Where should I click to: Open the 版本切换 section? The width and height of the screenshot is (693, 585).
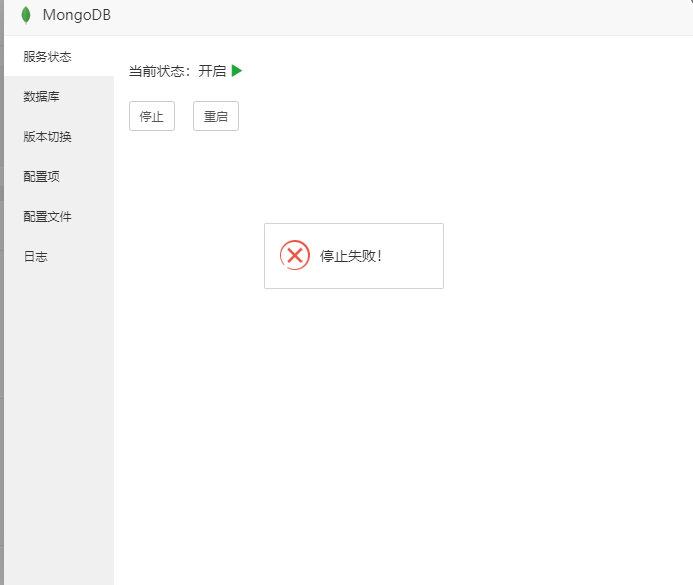(x=59, y=137)
